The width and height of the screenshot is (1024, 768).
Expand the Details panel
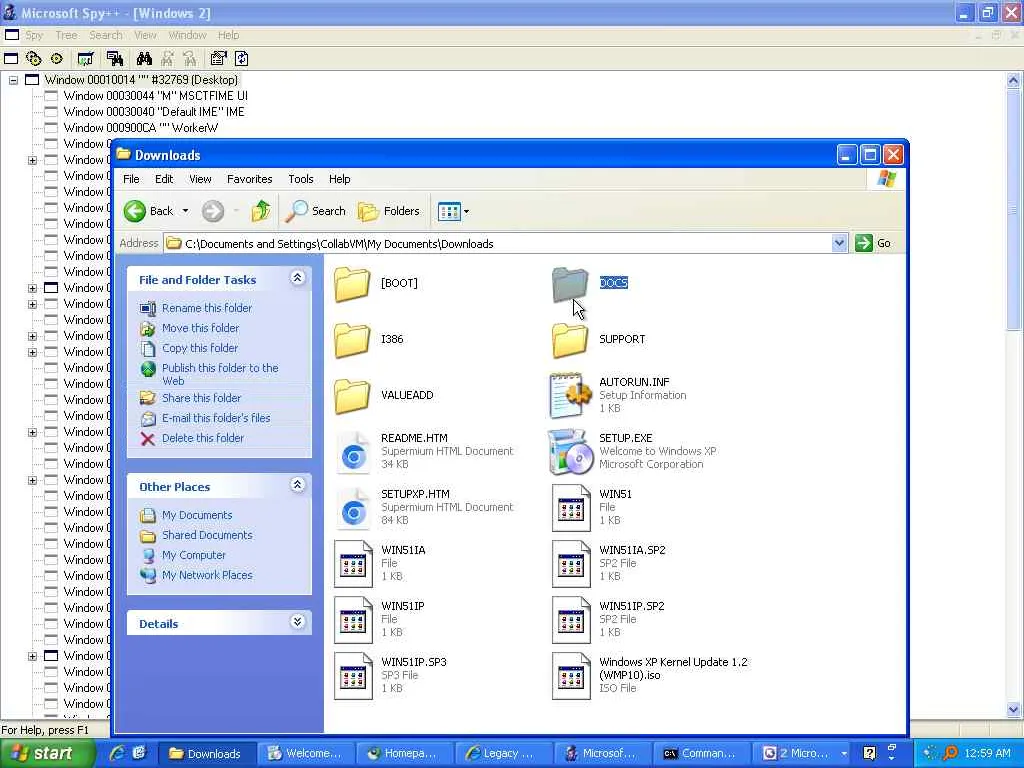(x=297, y=622)
